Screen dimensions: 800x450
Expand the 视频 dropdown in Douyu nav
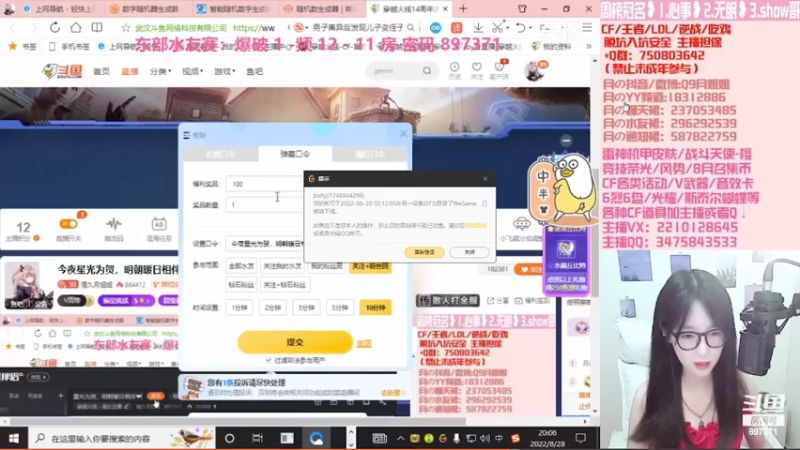(192, 71)
